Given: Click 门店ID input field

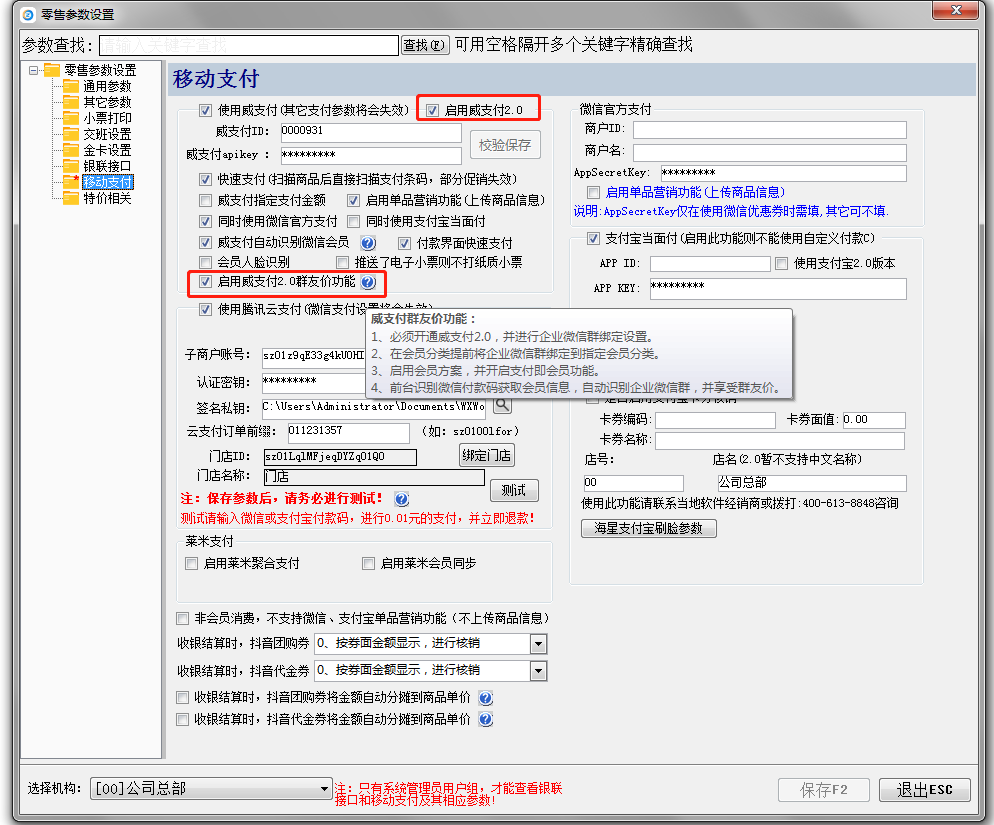Looking at the screenshot, I should tap(340, 457).
